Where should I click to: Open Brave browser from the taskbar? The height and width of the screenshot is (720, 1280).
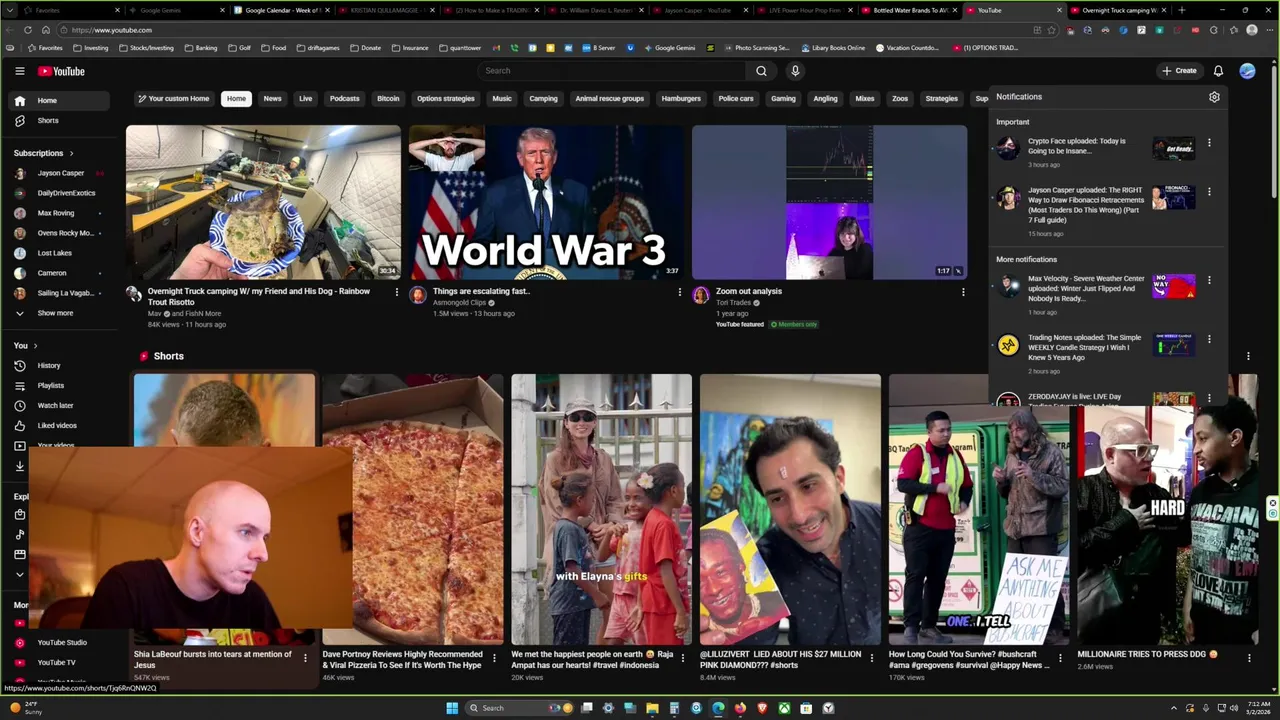762,708
